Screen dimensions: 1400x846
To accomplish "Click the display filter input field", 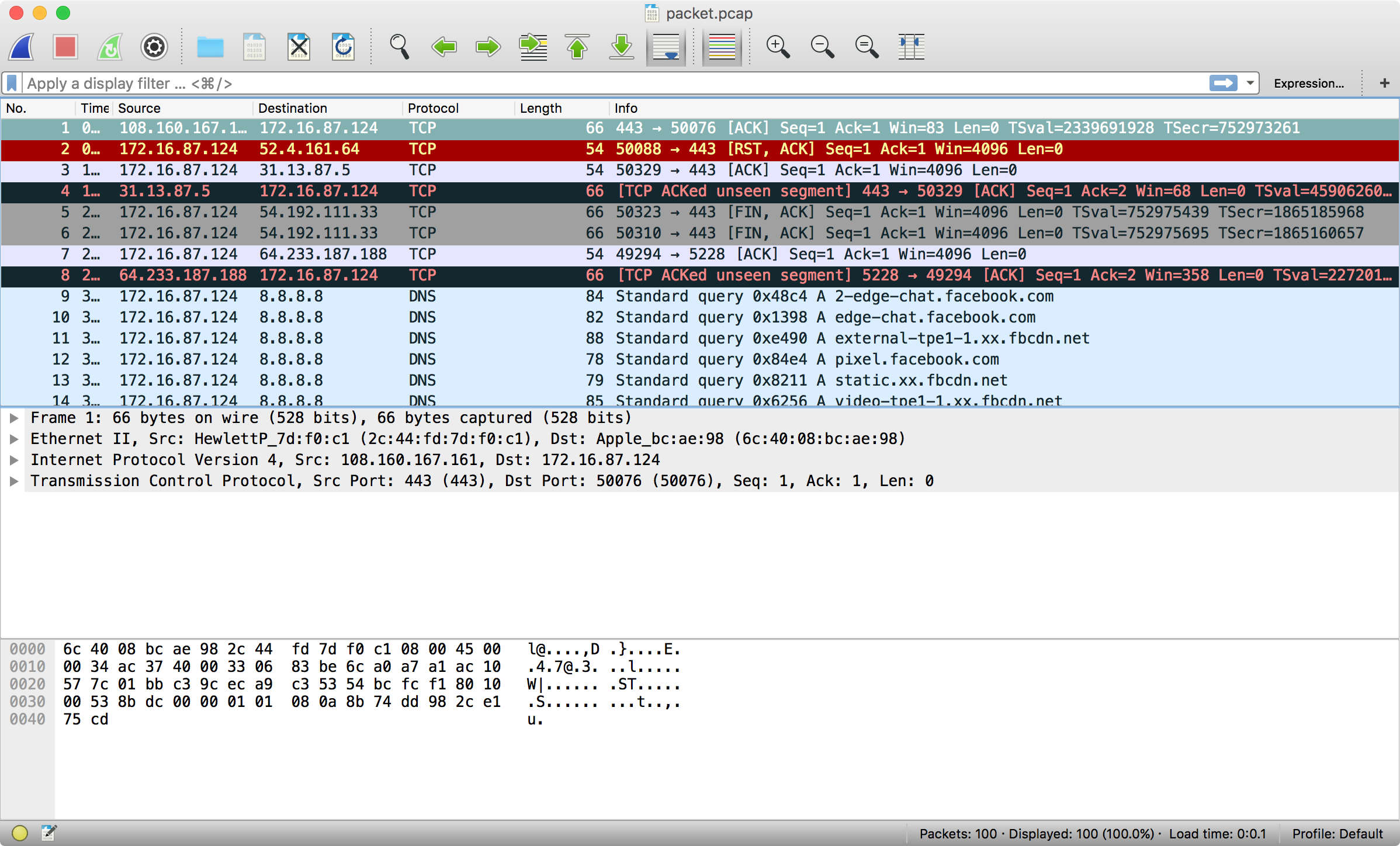I will [584, 83].
